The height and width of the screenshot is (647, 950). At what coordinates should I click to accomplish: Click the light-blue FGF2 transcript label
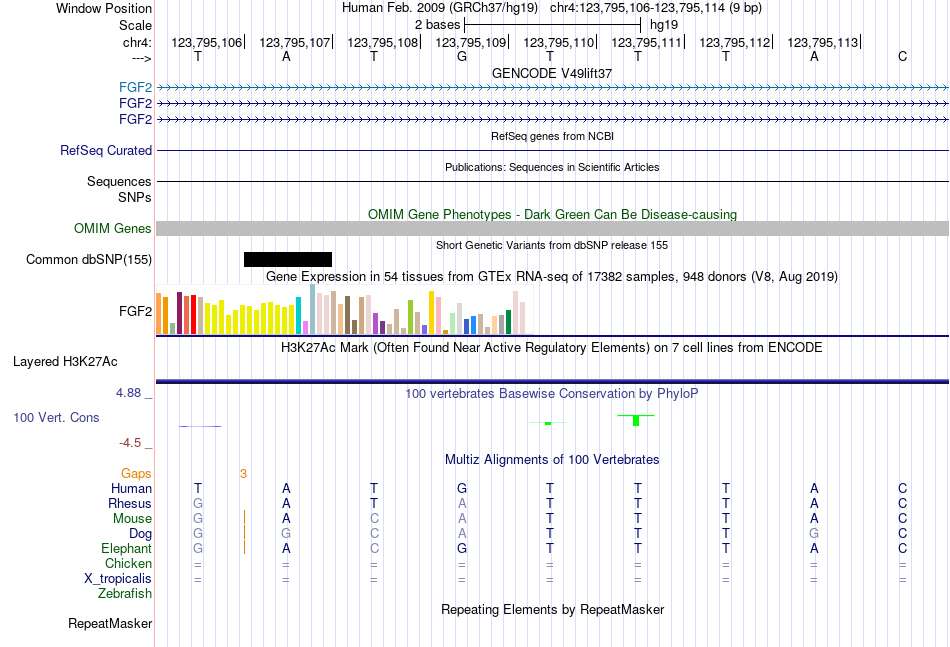(135, 87)
